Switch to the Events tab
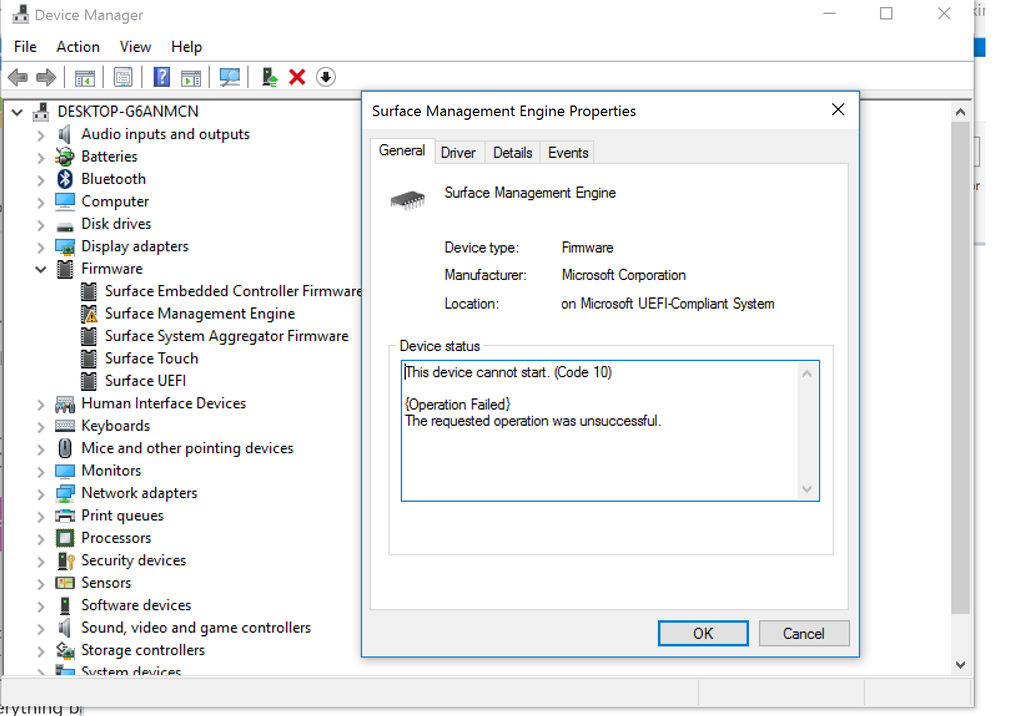Viewport: 1024px width, 716px height. click(568, 153)
